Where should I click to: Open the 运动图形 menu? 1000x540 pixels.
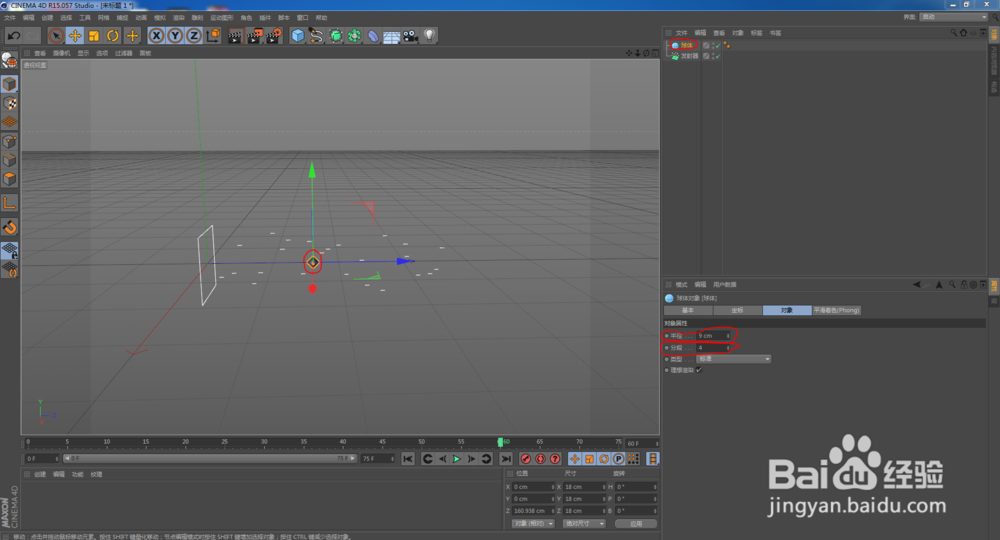click(x=222, y=18)
